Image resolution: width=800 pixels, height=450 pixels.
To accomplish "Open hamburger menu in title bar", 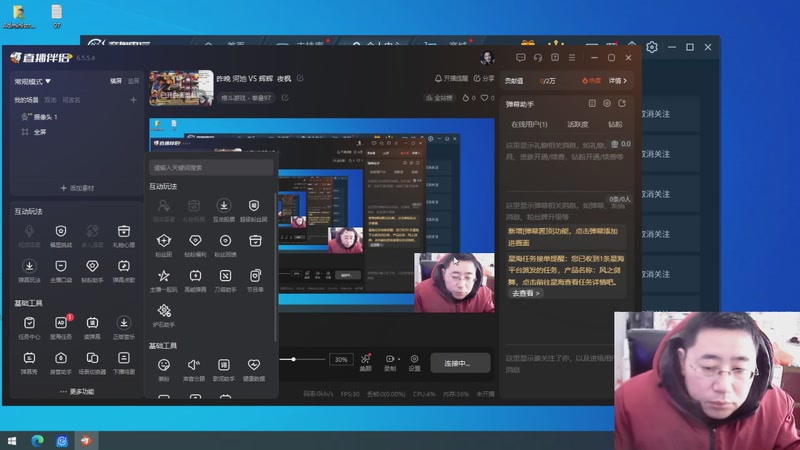I will pyautogui.click(x=572, y=58).
